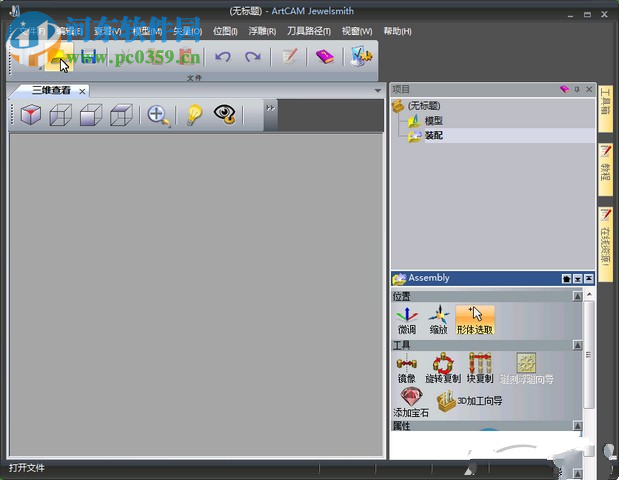Activate the 形体选取 selection tool
Image resolution: width=619 pixels, height=480 pixels.
(x=475, y=320)
